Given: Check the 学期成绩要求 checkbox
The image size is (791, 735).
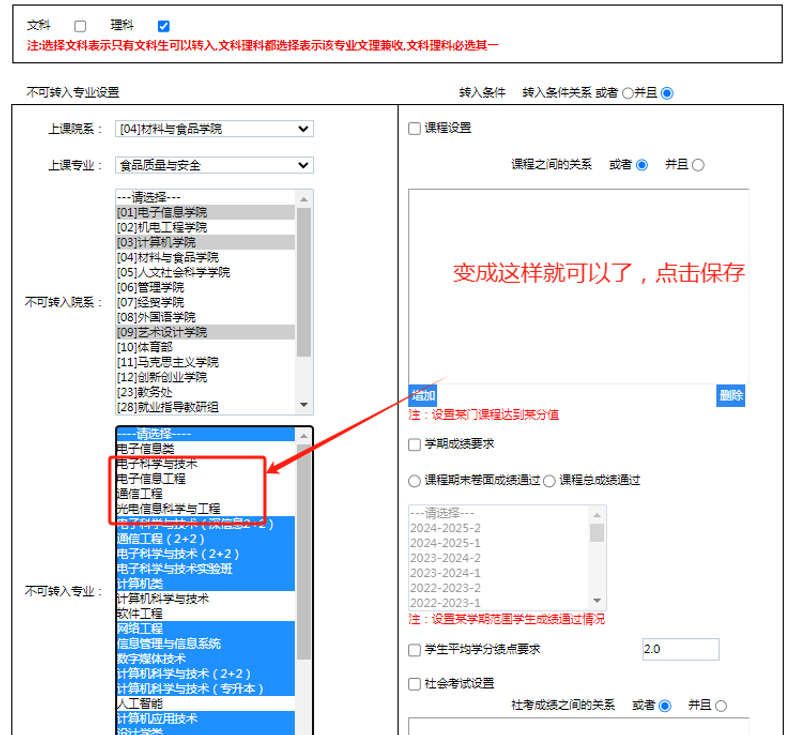Looking at the screenshot, I should coord(414,444).
